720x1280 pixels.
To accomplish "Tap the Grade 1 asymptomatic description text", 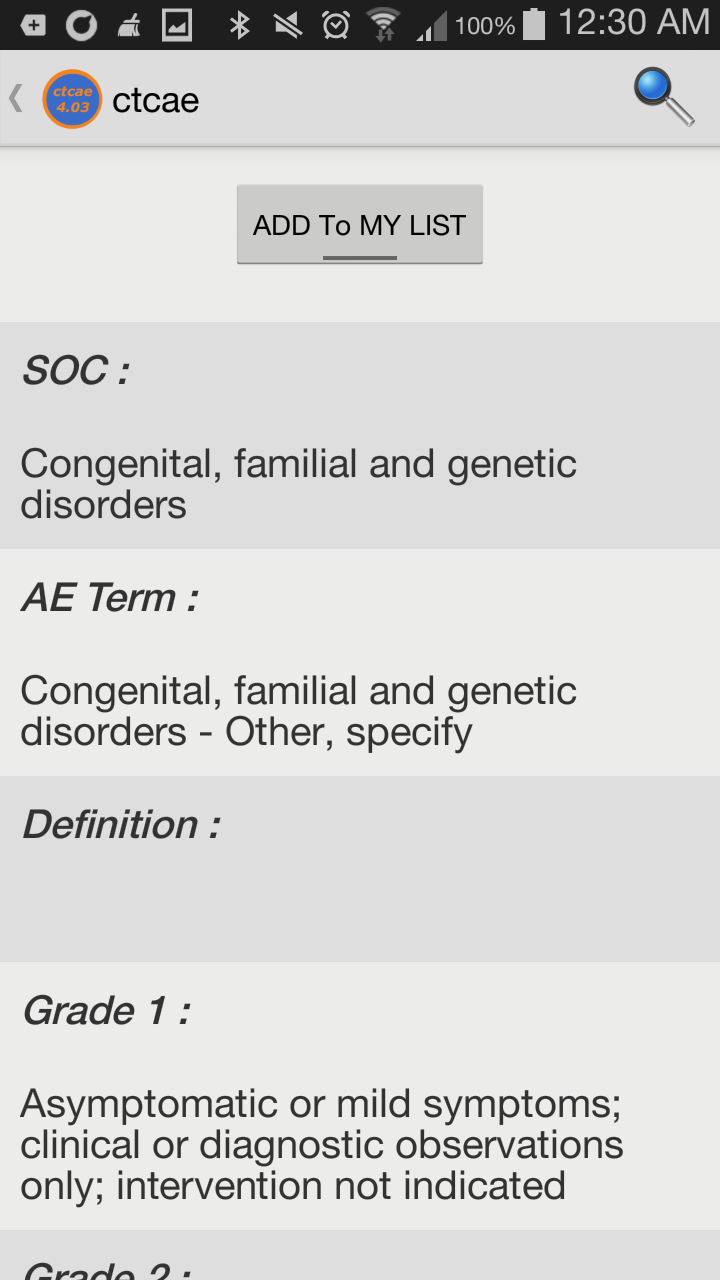I will 321,1144.
